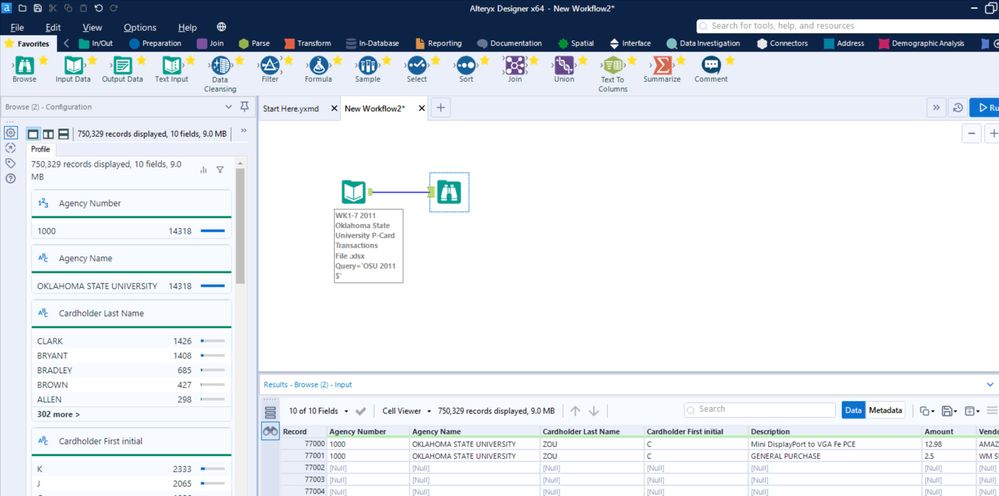Click the Open folder icon in title bar

(x=22, y=8)
